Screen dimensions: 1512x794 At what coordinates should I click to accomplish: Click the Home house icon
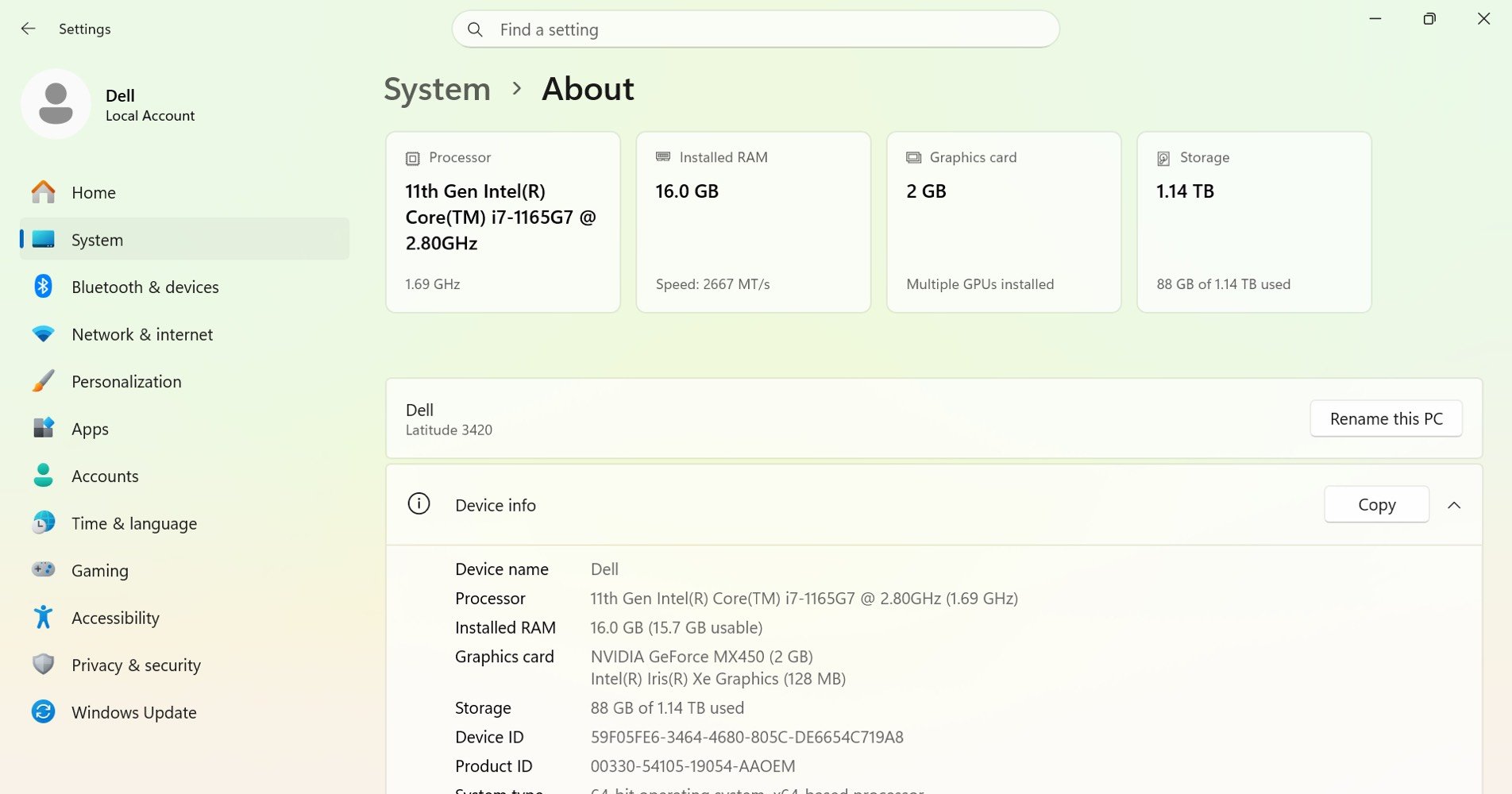click(x=44, y=192)
